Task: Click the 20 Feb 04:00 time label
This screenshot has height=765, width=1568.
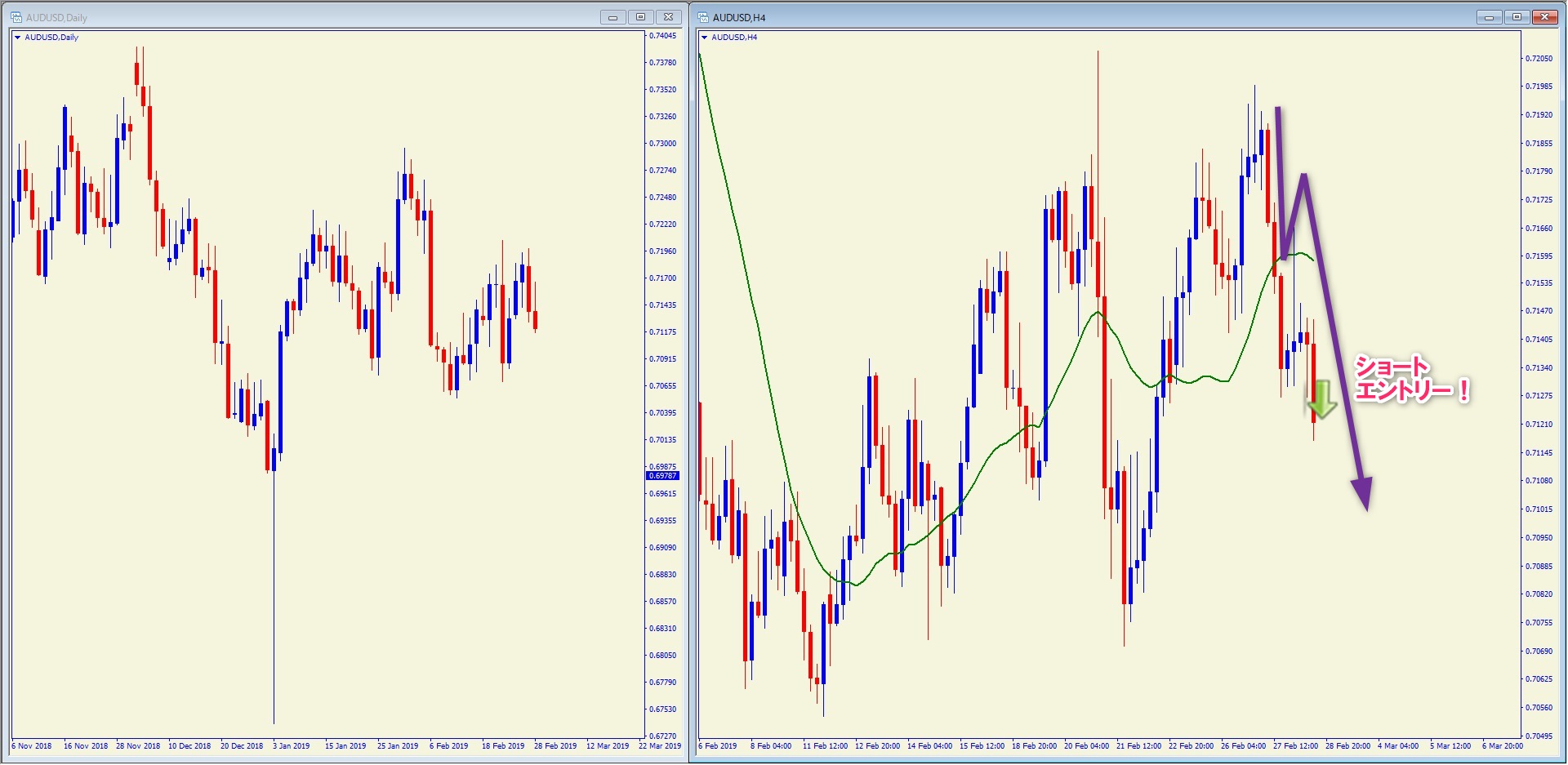Action: click(1086, 746)
